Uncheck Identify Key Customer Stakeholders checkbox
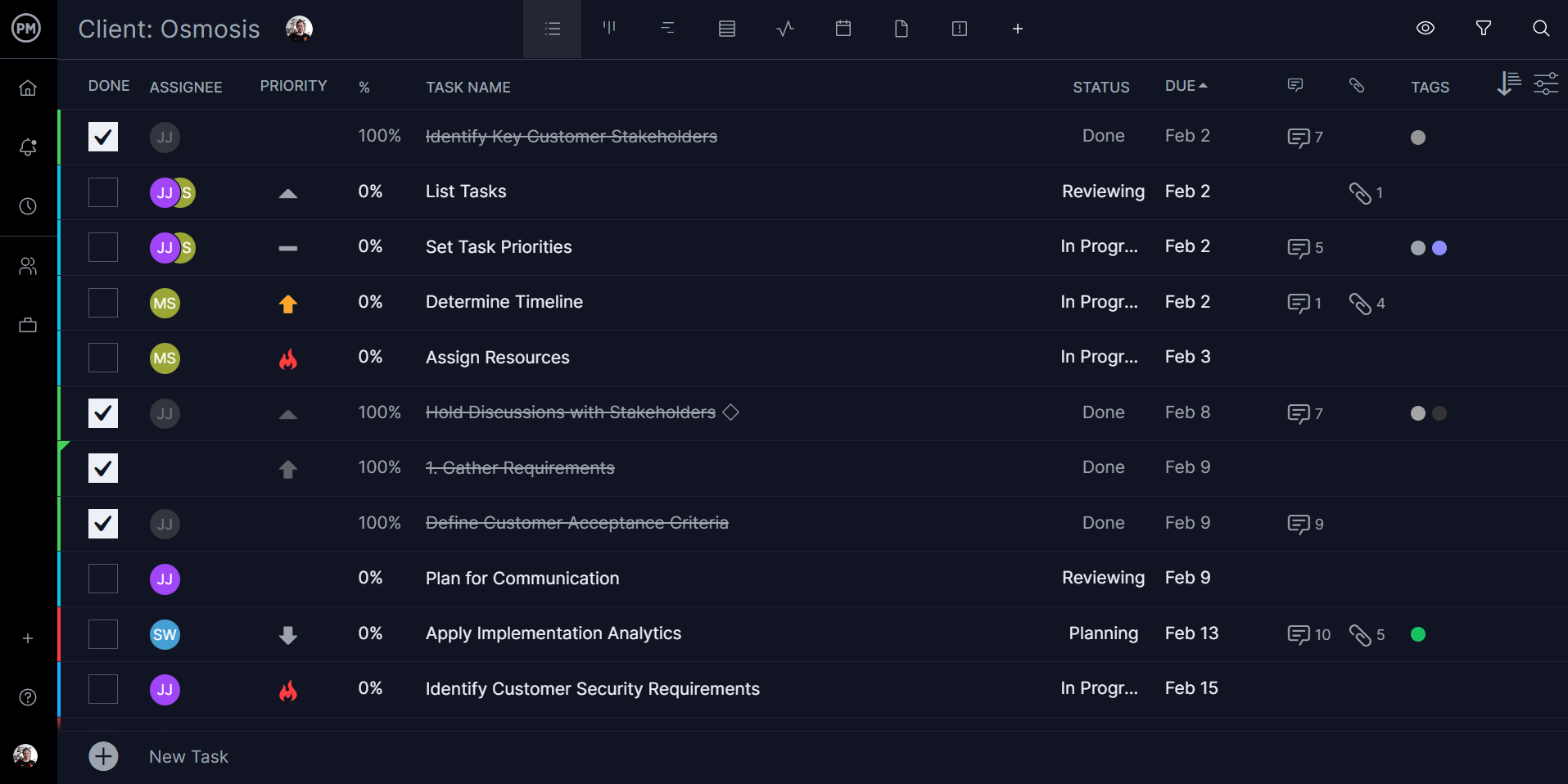This screenshot has height=784, width=1568. [103, 137]
